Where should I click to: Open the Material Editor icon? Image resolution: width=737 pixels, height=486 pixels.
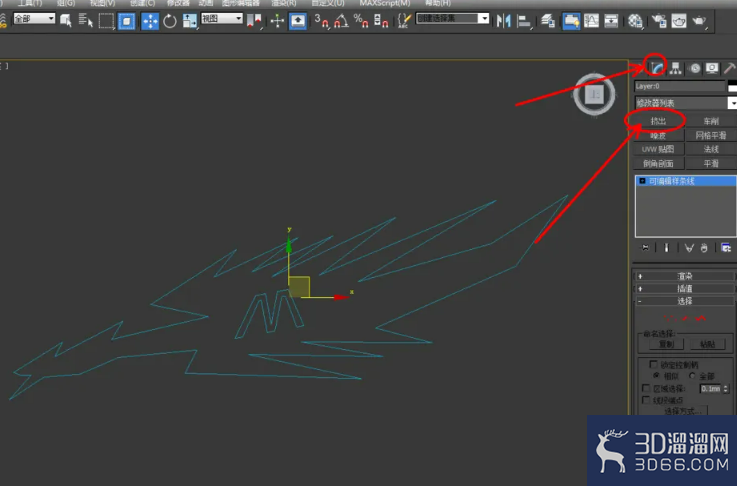[635, 21]
